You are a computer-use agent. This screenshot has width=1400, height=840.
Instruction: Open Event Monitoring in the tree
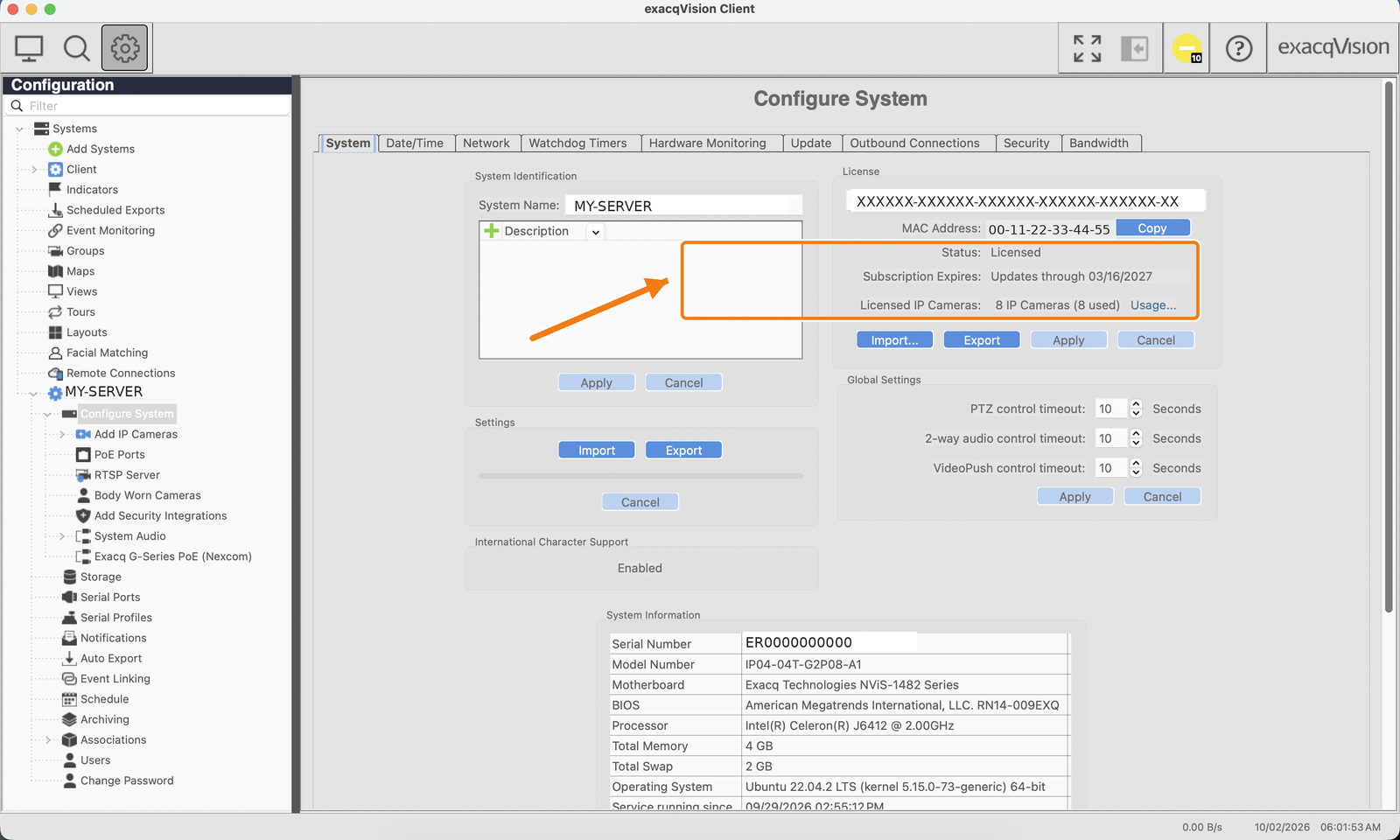[x=110, y=230]
